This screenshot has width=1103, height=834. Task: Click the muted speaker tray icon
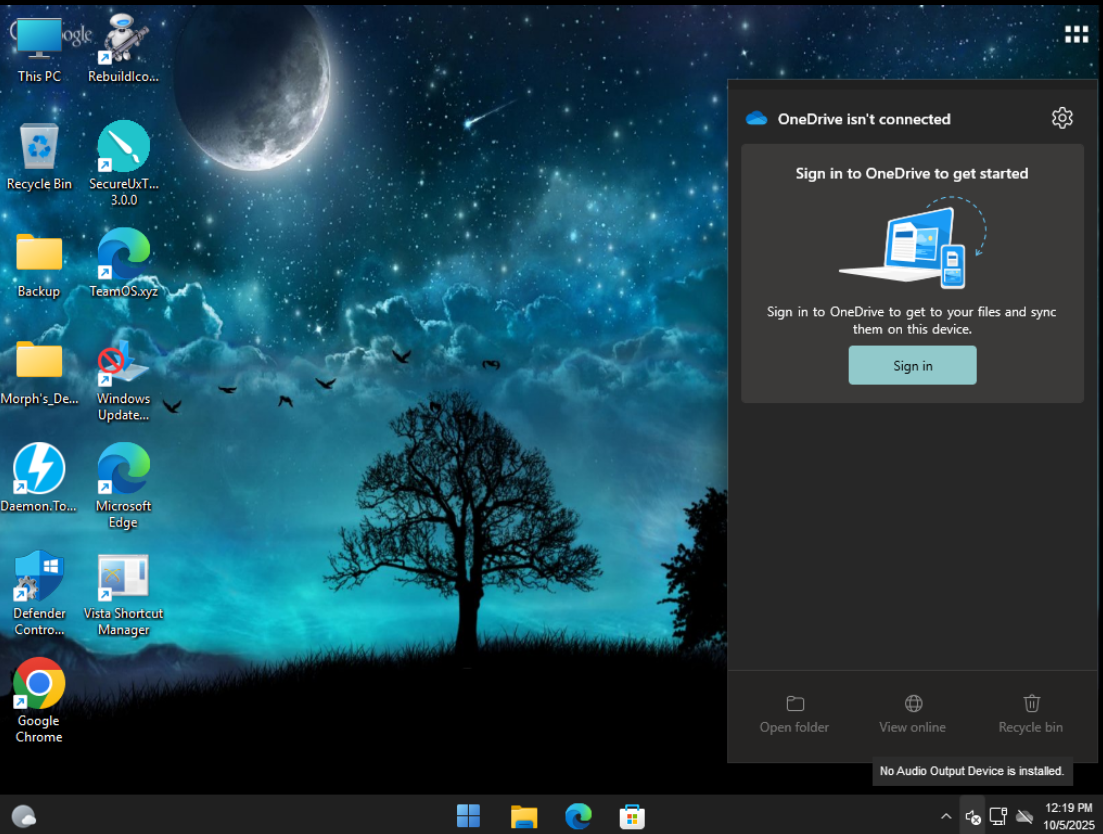coord(973,816)
